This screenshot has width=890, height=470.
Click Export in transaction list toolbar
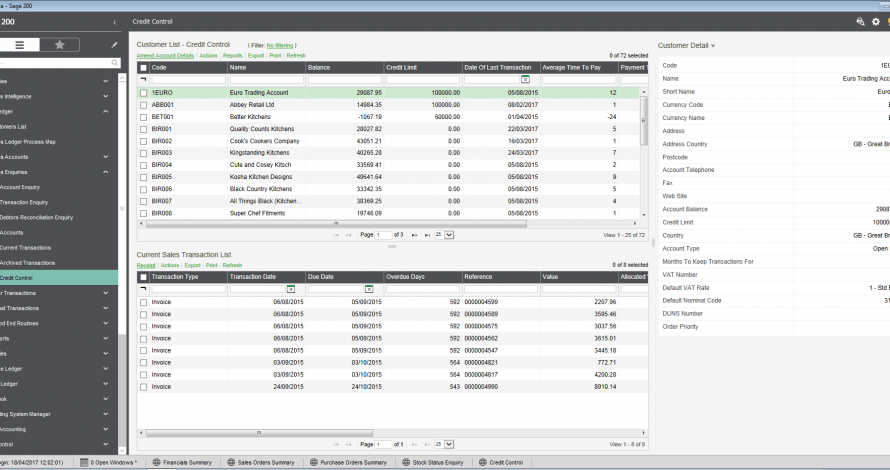pyautogui.click(x=192, y=265)
